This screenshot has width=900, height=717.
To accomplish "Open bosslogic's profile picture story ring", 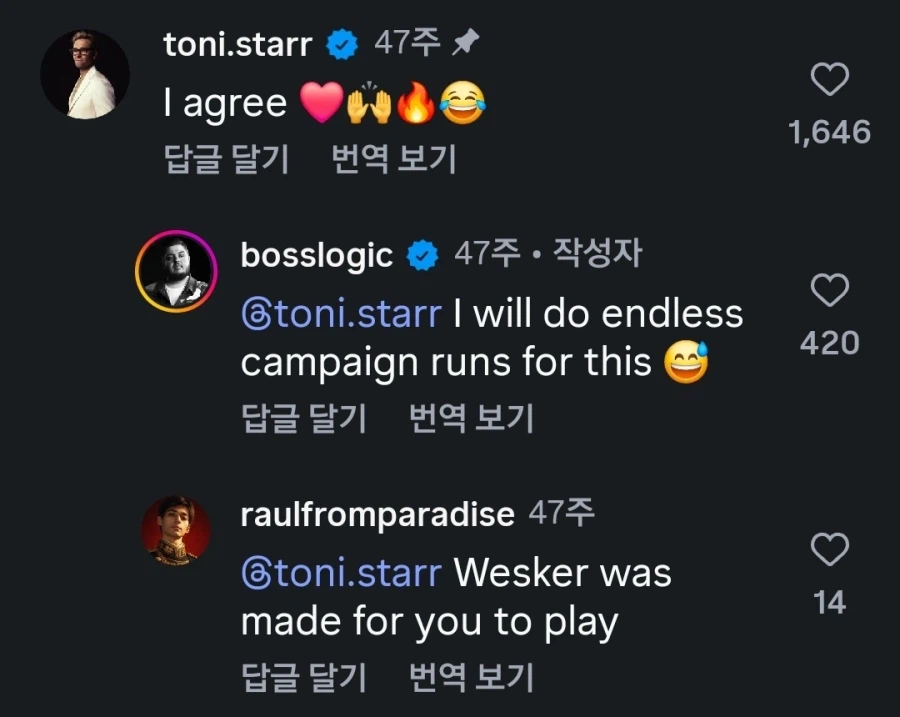I will (x=176, y=271).
